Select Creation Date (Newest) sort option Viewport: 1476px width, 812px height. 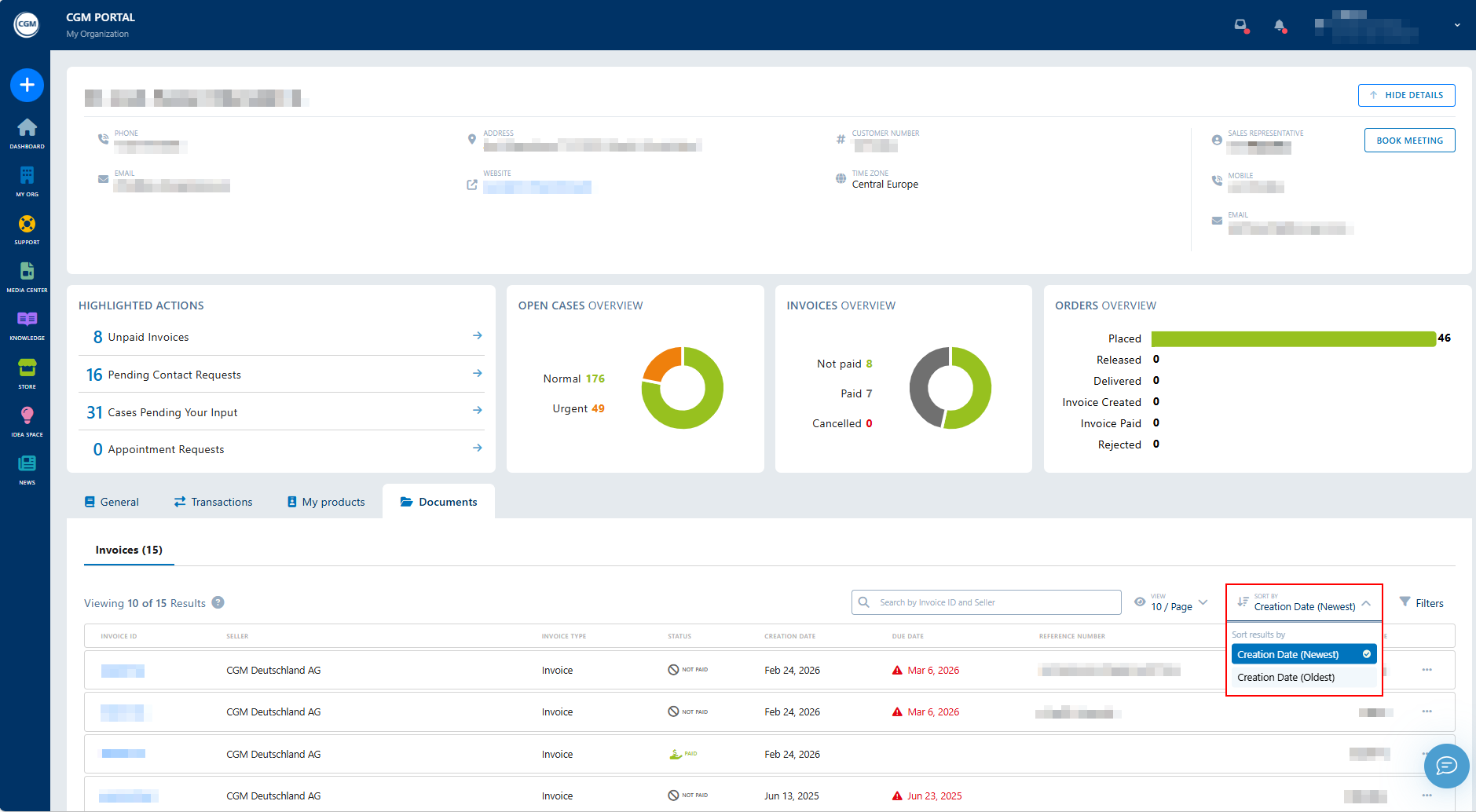click(x=1304, y=654)
